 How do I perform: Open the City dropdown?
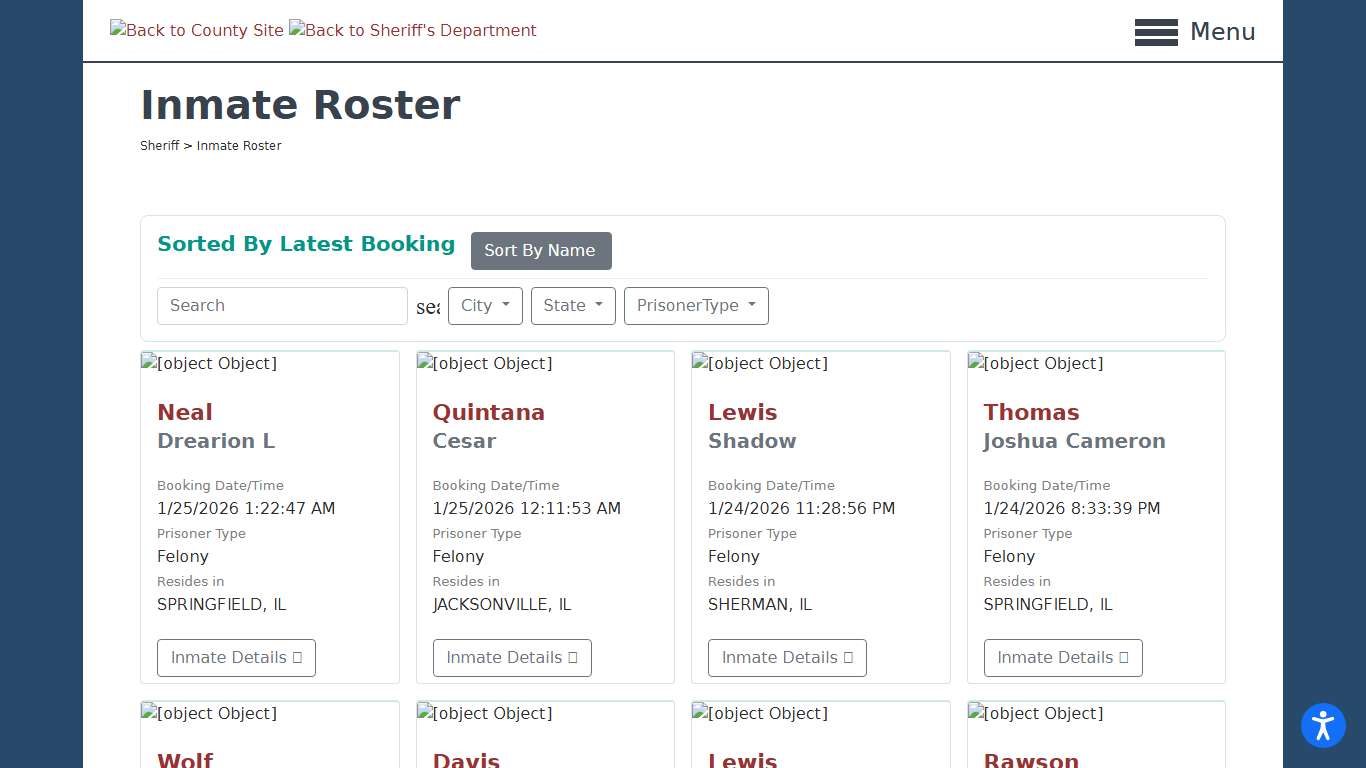point(485,306)
